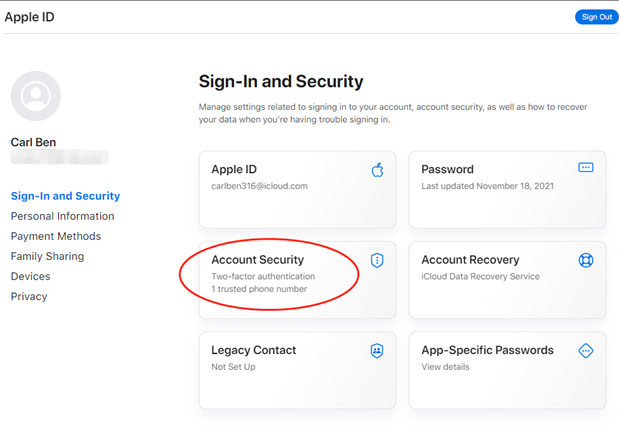Open the Account Security card title
This screenshot has height=425, width=619.
[x=257, y=260]
